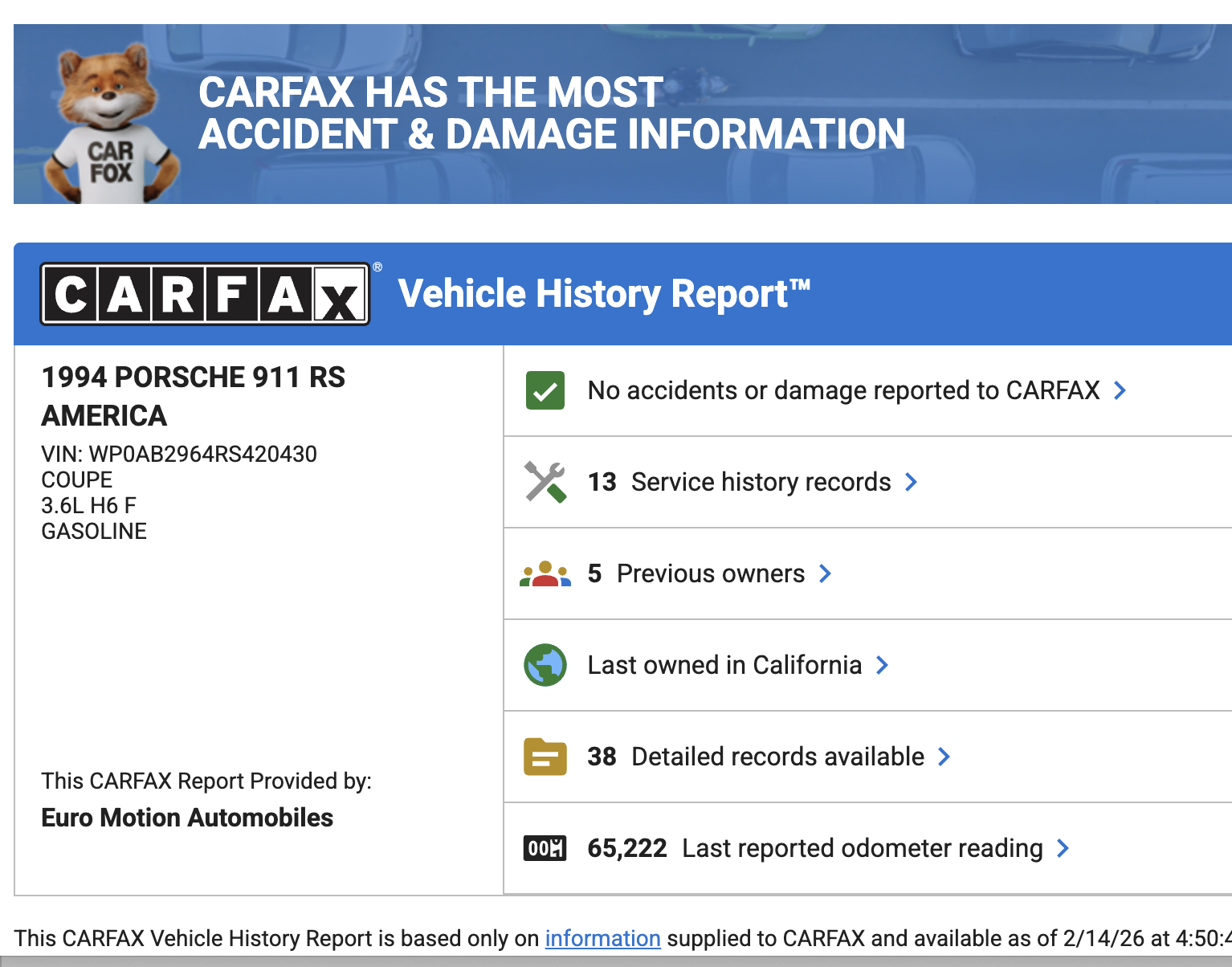This screenshot has height=967, width=1232.
Task: Click the yellow folder detailed records icon
Action: (545, 757)
